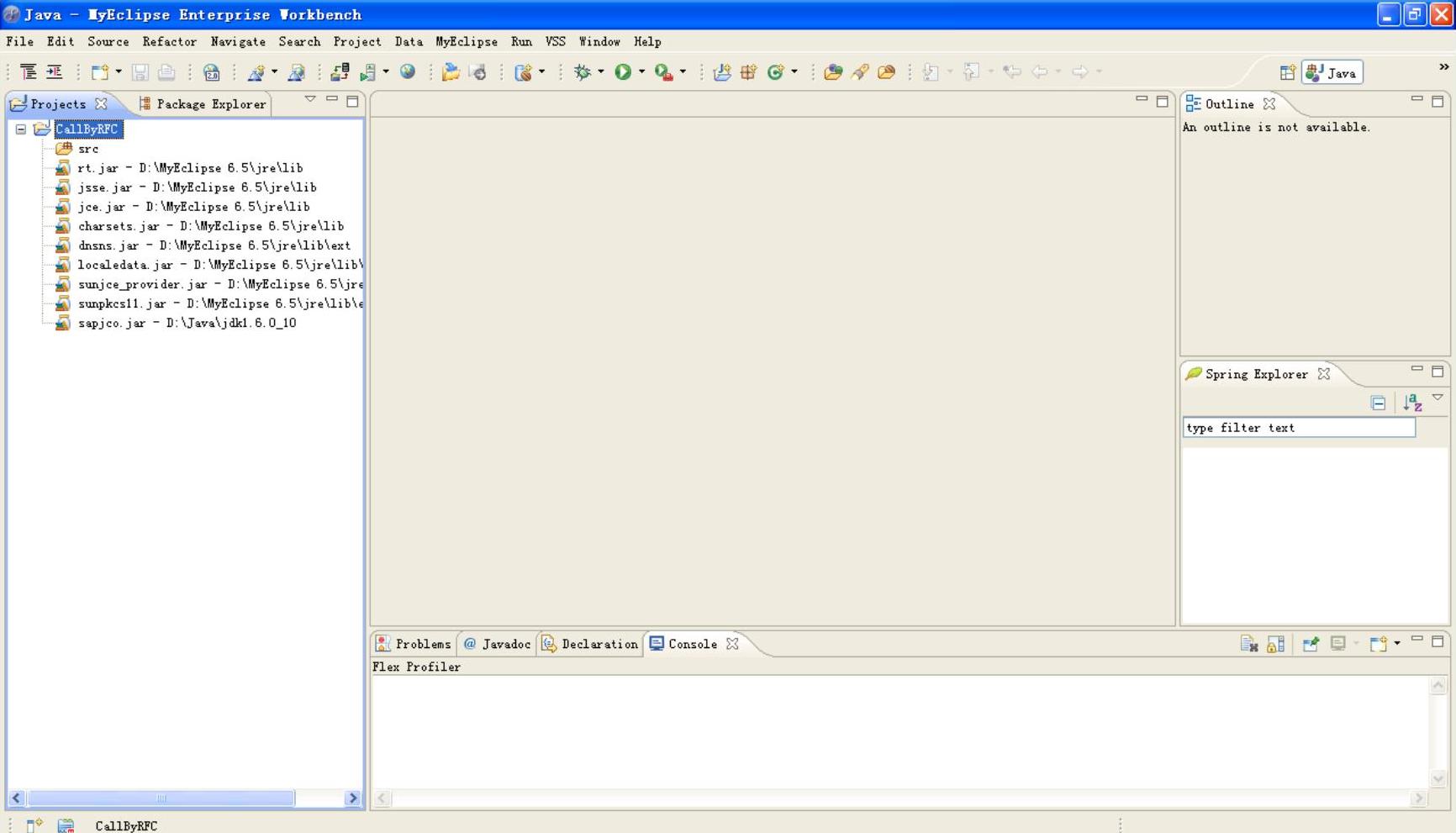1456x833 pixels.
Task: Click the Open Type folder icon
Action: point(833,72)
